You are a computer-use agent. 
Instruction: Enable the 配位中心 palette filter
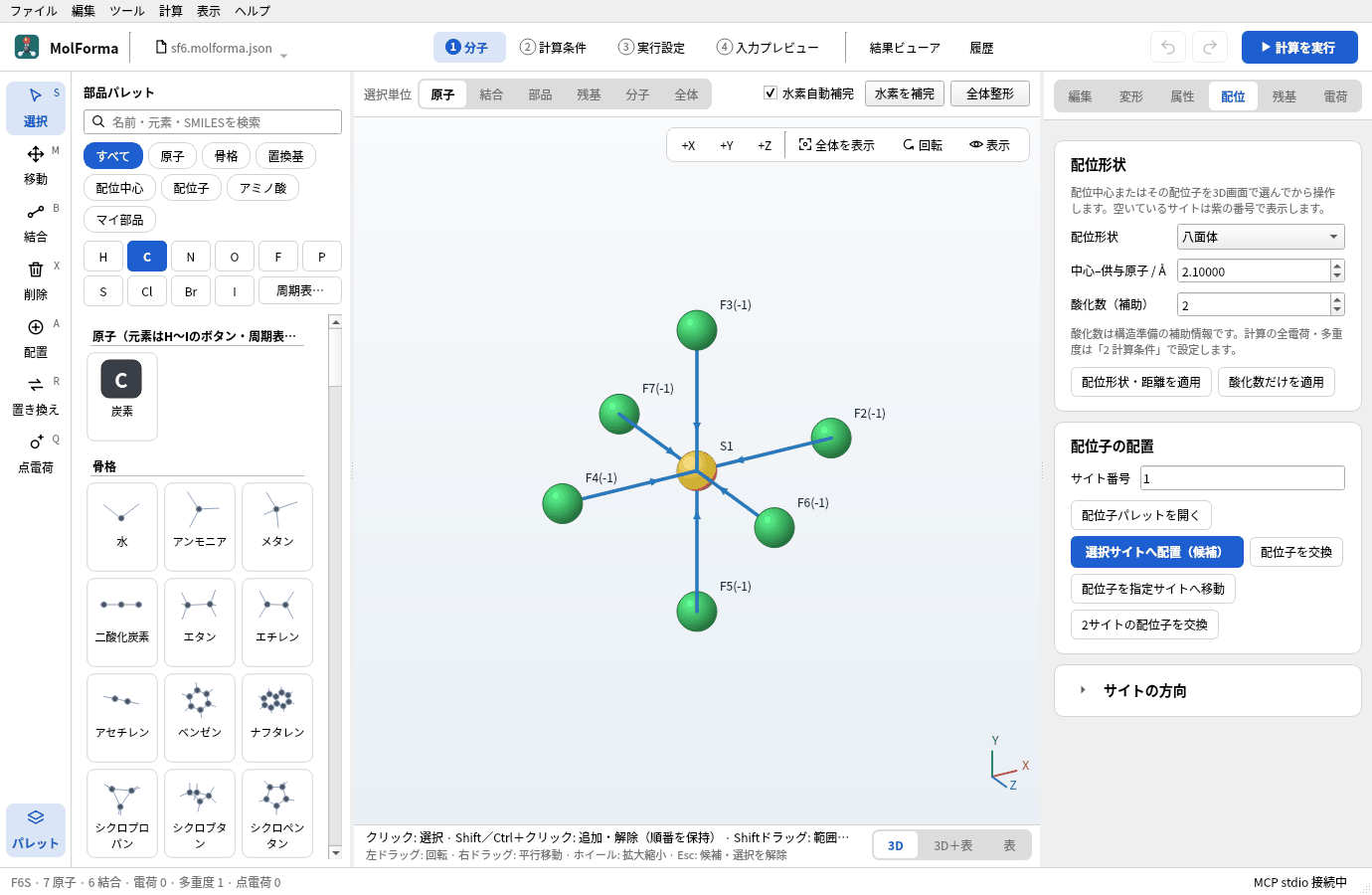[x=119, y=188]
